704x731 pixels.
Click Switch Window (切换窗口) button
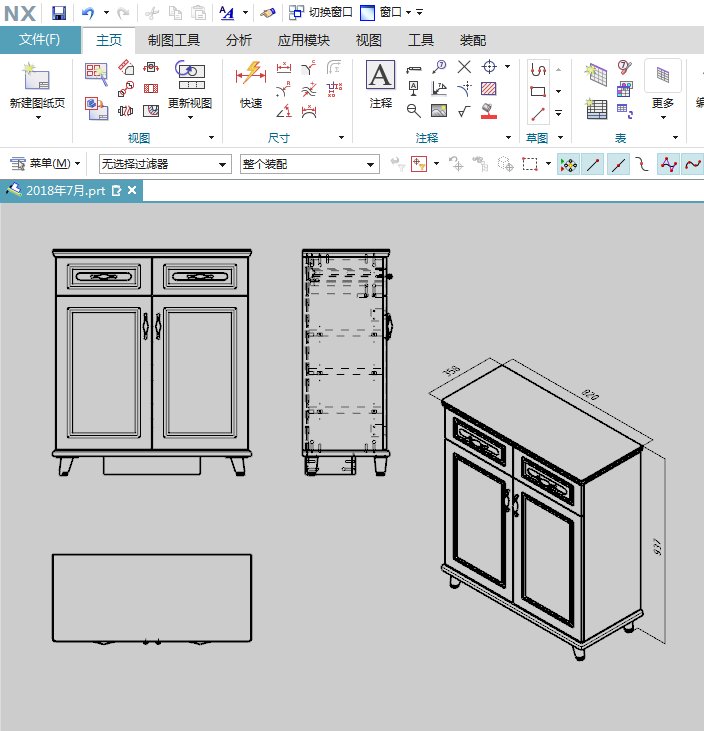point(320,13)
